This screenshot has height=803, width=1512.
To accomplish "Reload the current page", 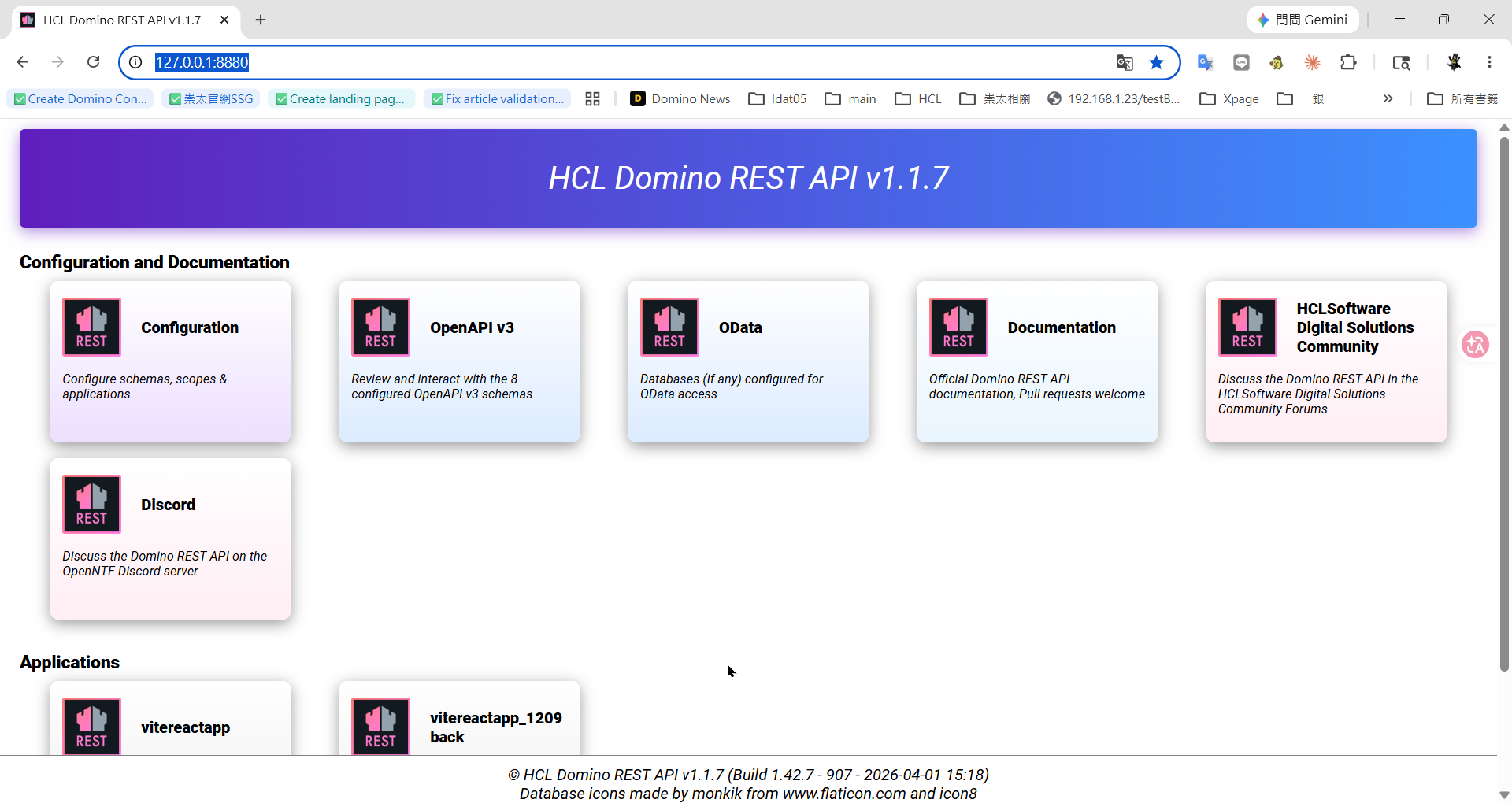I will pyautogui.click(x=93, y=62).
